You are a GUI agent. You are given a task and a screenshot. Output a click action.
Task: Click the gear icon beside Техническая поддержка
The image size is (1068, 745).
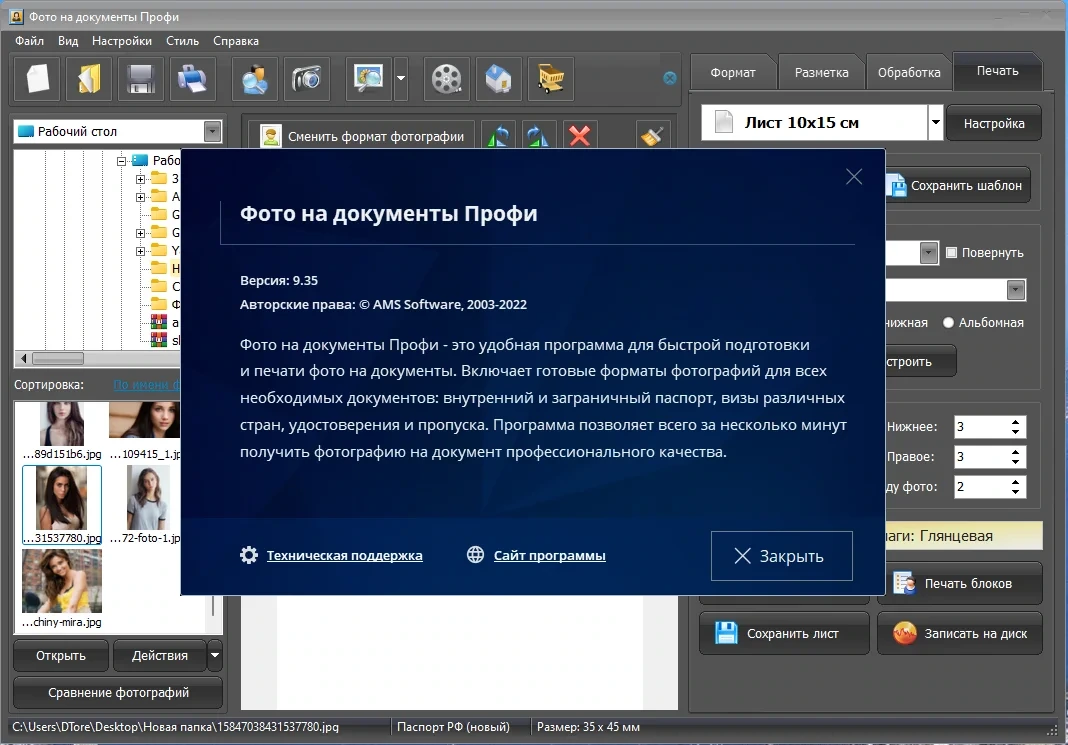coord(249,555)
